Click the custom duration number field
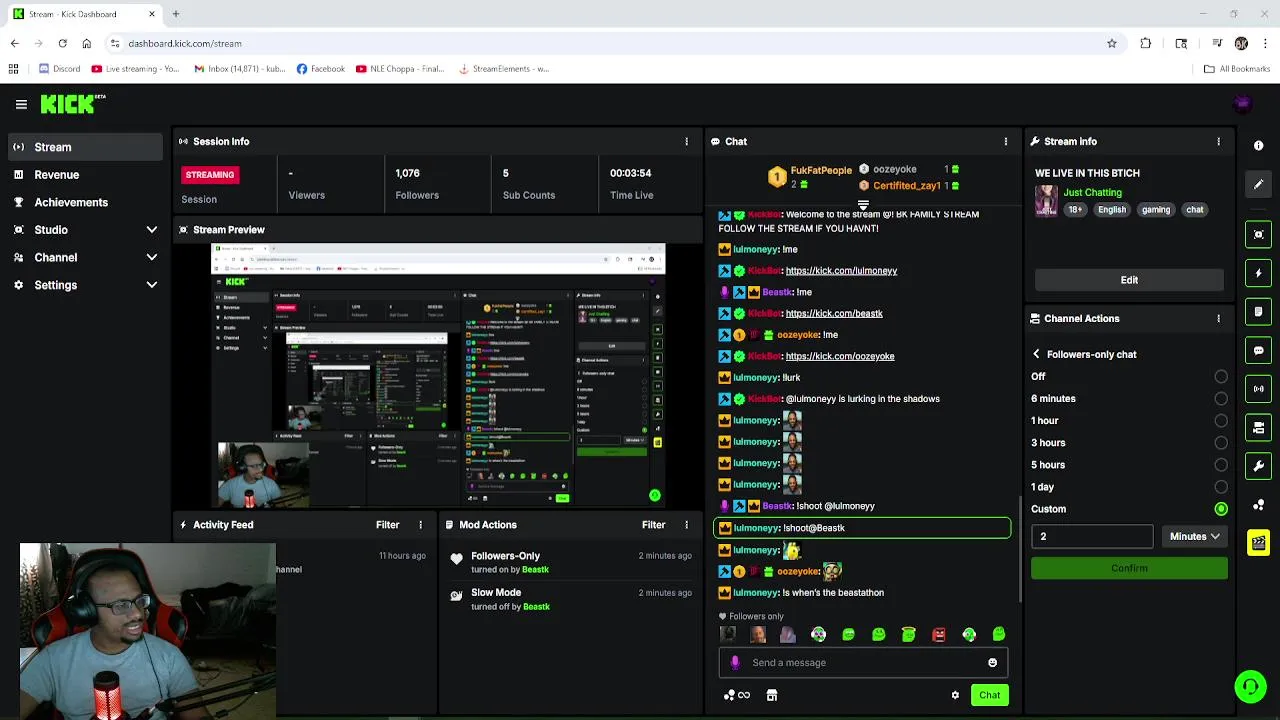This screenshot has width=1280, height=720. click(x=1092, y=537)
